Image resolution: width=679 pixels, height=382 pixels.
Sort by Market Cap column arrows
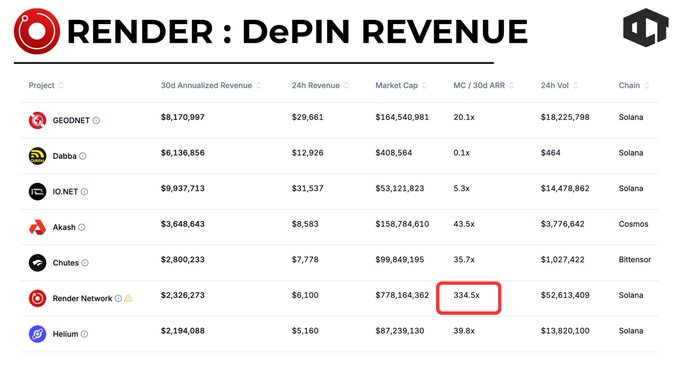point(424,85)
